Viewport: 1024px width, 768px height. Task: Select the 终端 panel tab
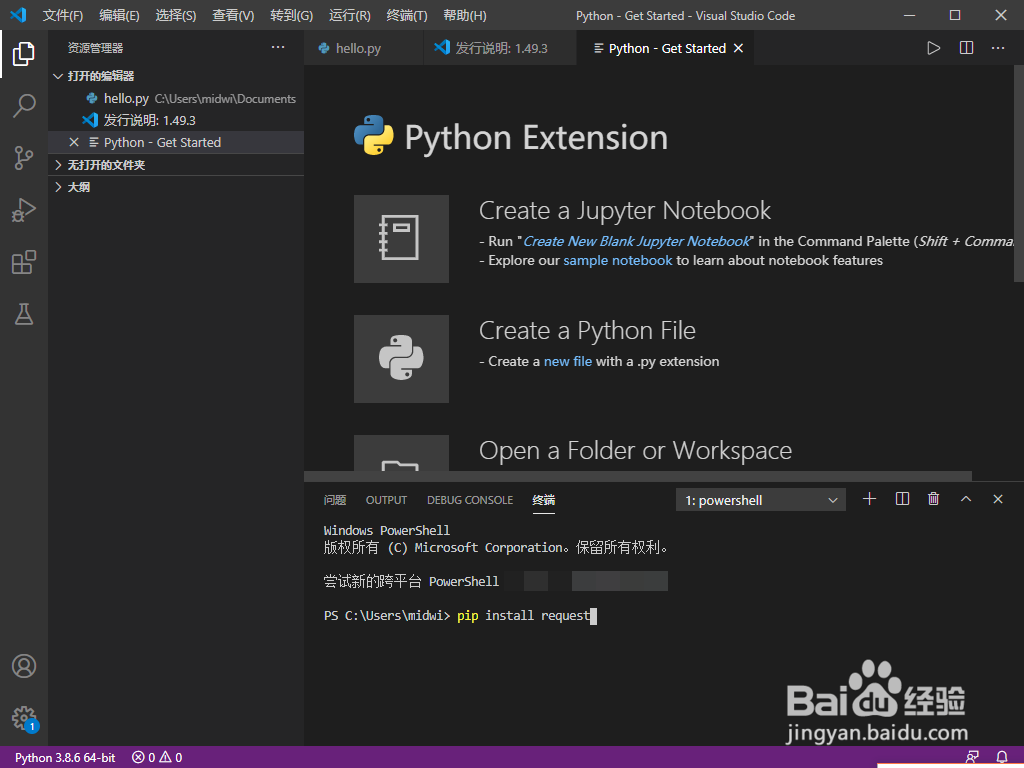[543, 500]
